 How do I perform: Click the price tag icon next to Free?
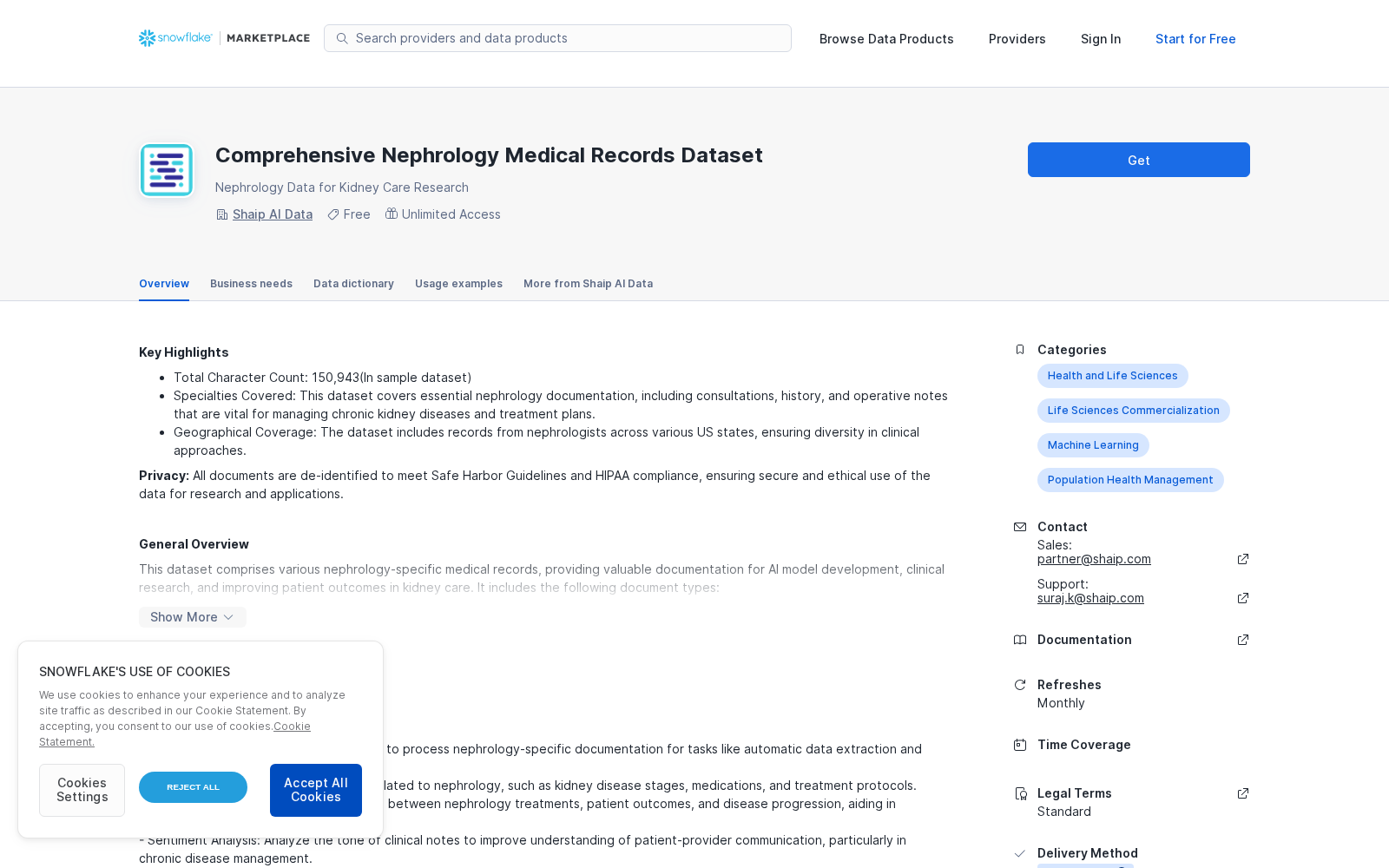[333, 214]
